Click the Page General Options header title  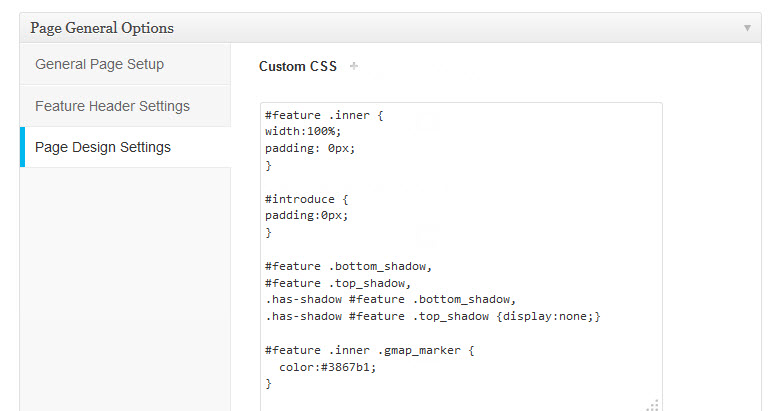(x=102, y=28)
